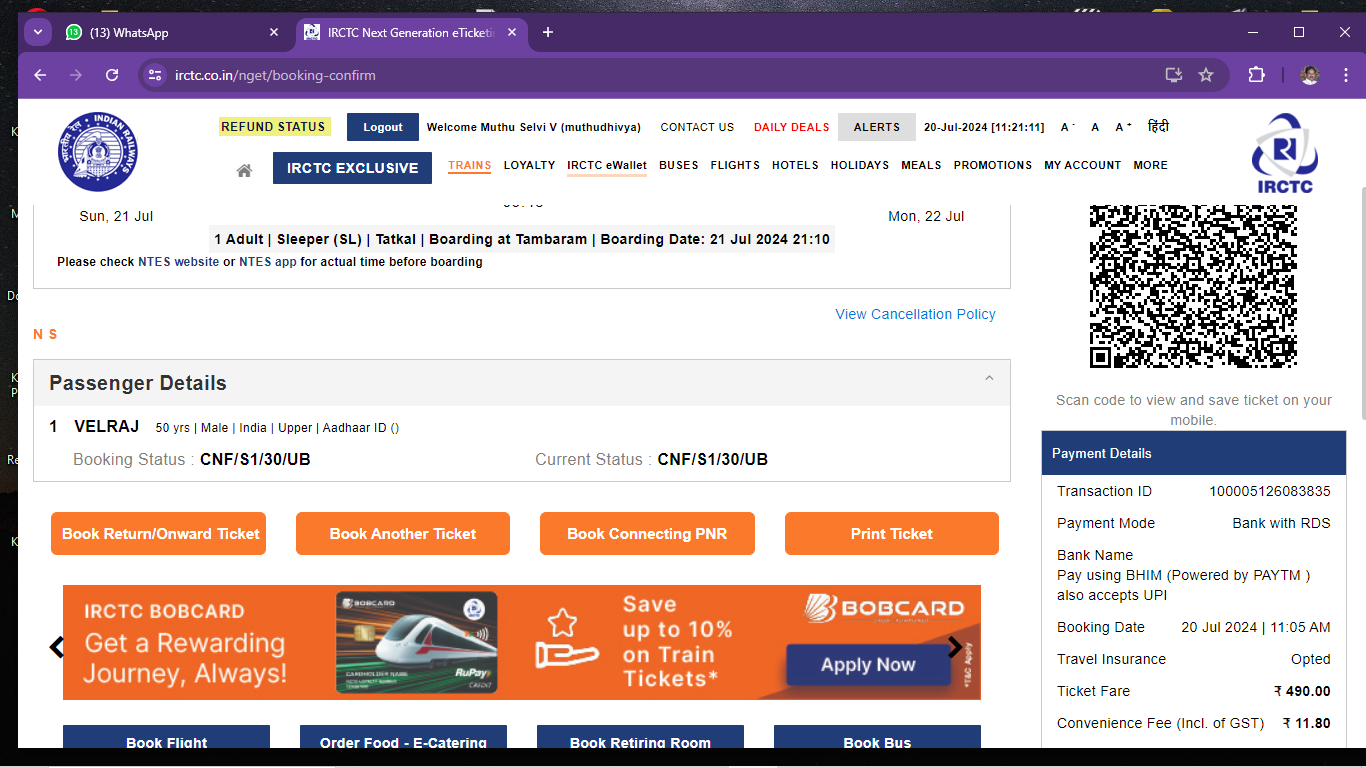
Task: Click Order Food - E-Catering button
Action: point(403,737)
